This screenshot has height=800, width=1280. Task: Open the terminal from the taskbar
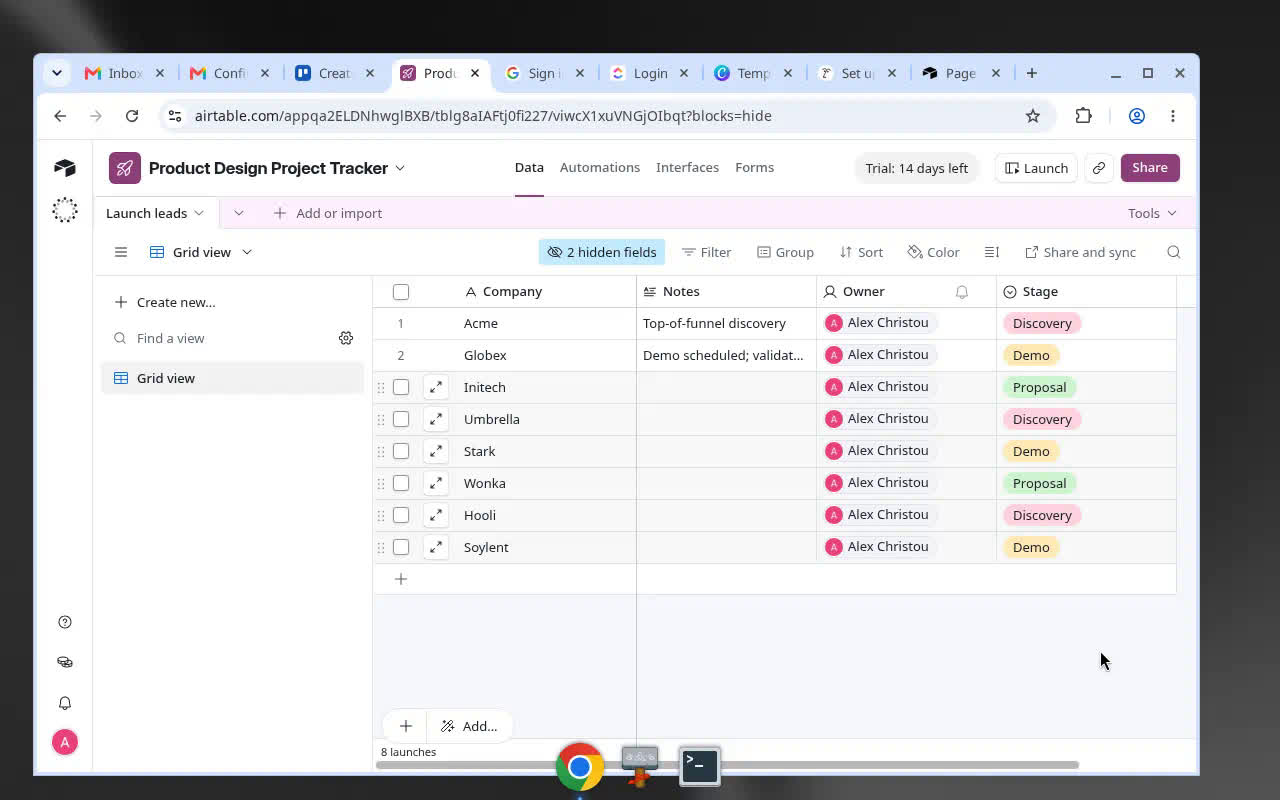click(700, 767)
